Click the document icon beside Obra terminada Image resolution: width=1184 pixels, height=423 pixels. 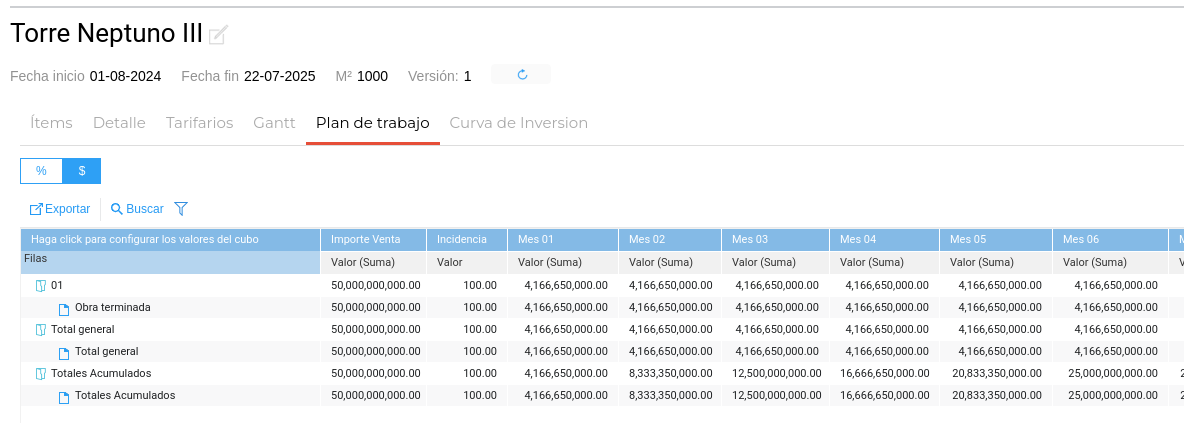64,308
